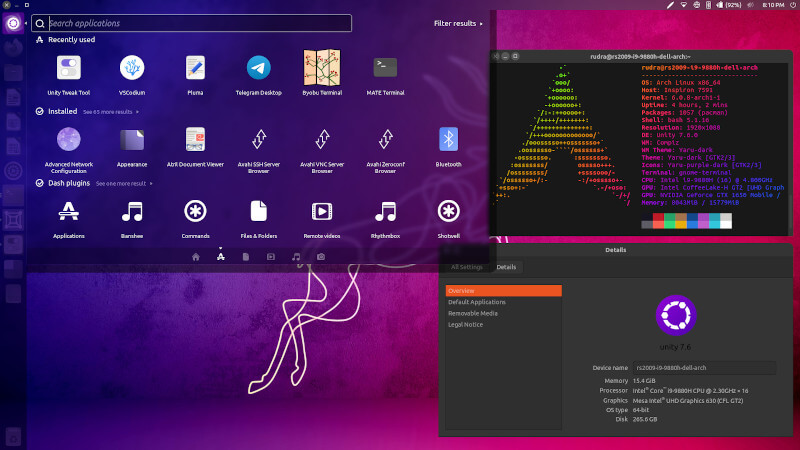The height and width of the screenshot is (450, 800).
Task: Expand See one more result for Dash plugins
Action: click(124, 184)
